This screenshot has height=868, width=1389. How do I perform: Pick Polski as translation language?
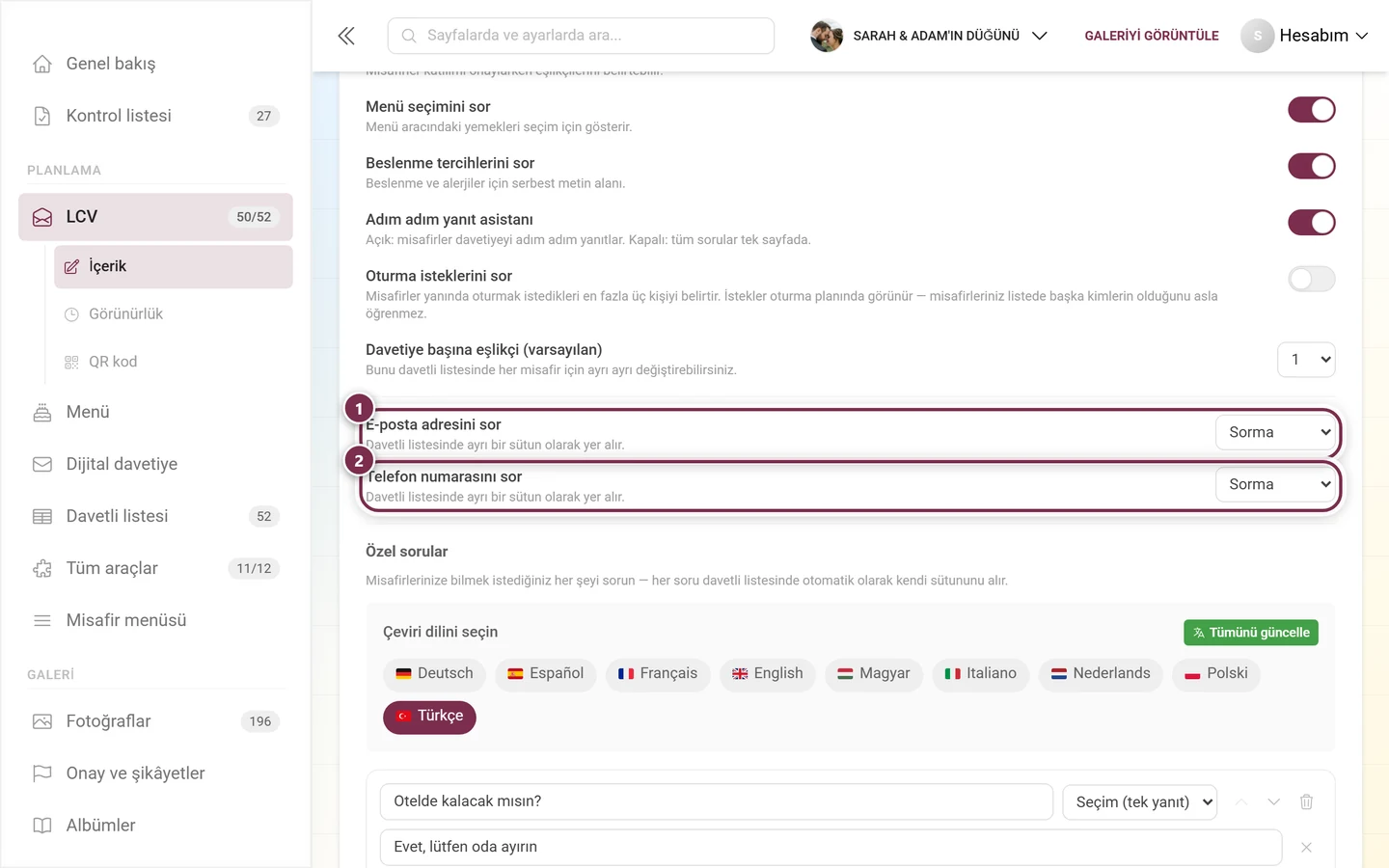(1216, 673)
